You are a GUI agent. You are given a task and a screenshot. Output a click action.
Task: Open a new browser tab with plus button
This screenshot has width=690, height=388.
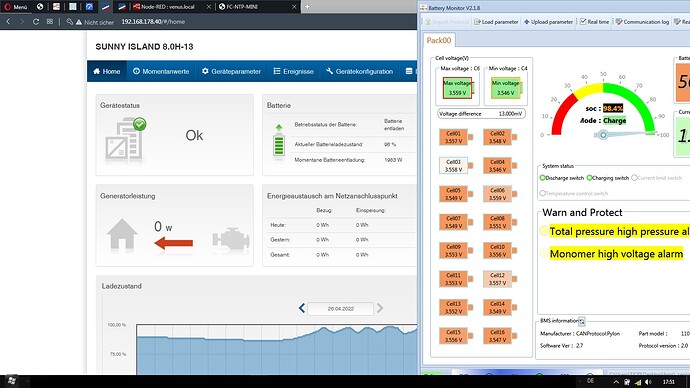pos(307,7)
